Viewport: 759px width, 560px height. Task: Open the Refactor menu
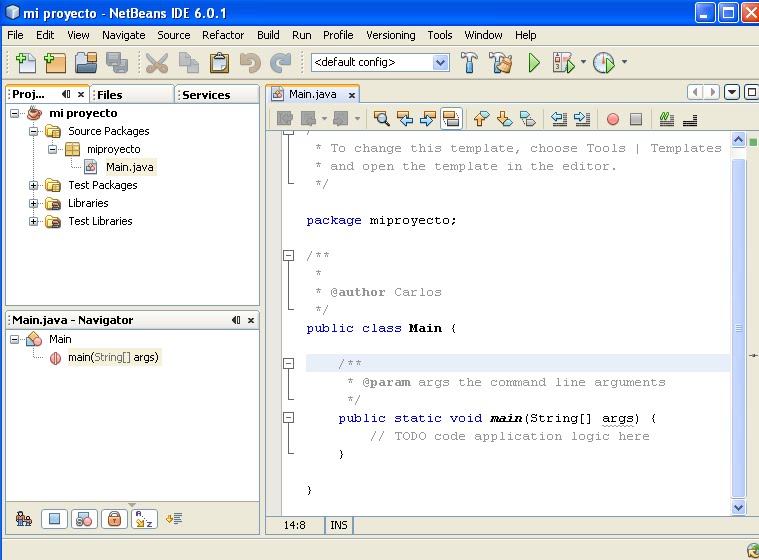click(x=223, y=35)
